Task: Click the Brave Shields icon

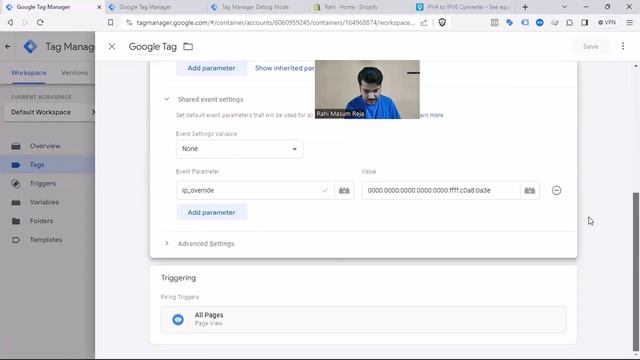Action: [442, 22]
